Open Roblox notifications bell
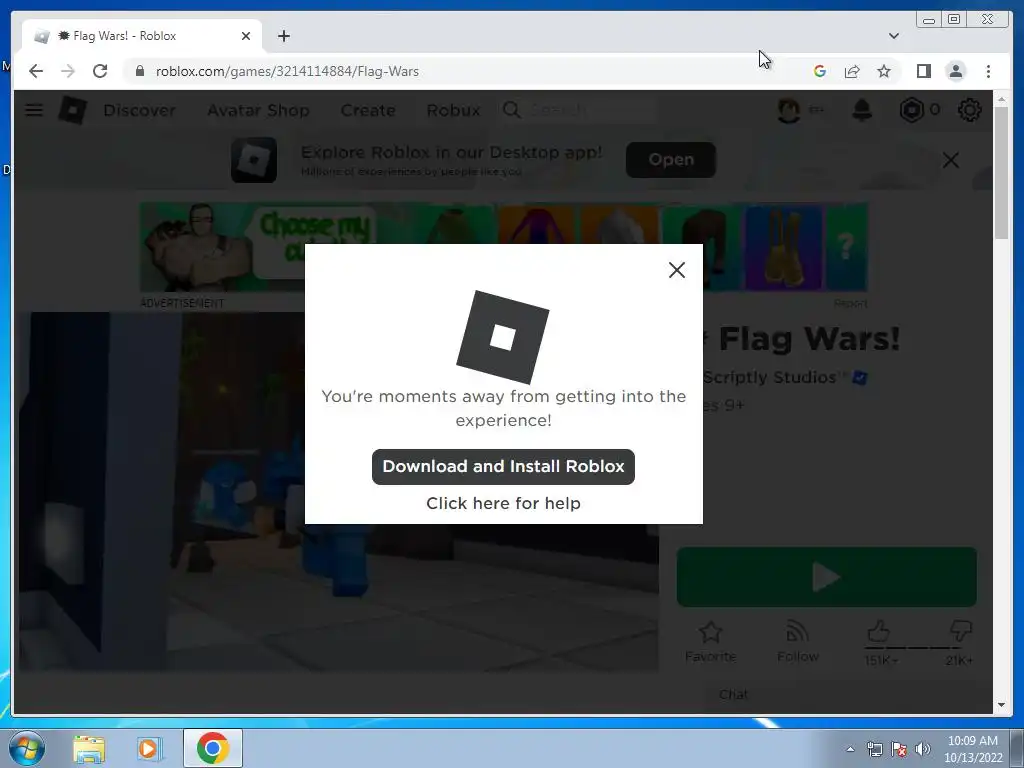Image resolution: width=1024 pixels, height=768 pixels. (862, 110)
